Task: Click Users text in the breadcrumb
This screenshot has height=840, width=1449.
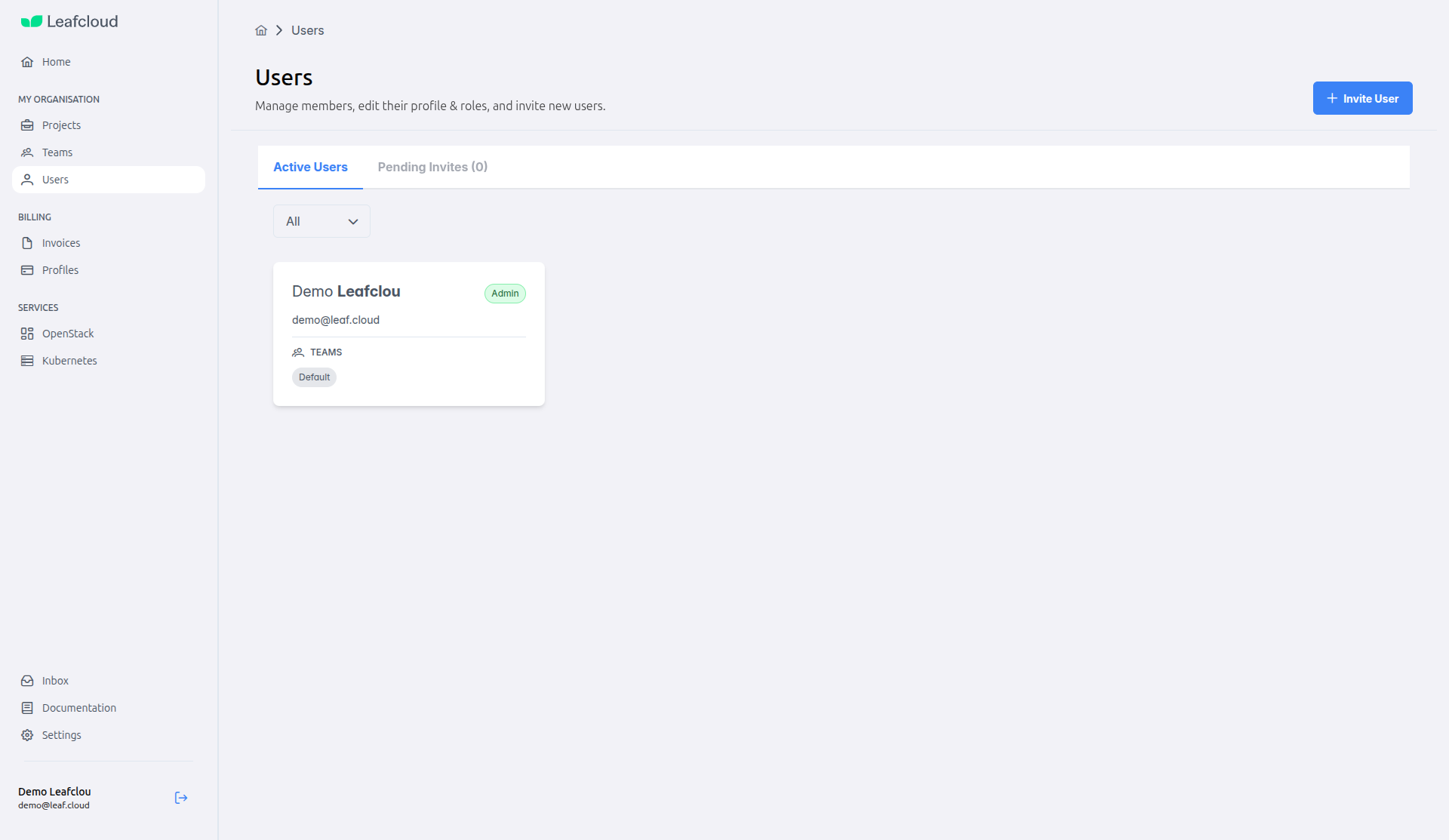Action: [307, 30]
